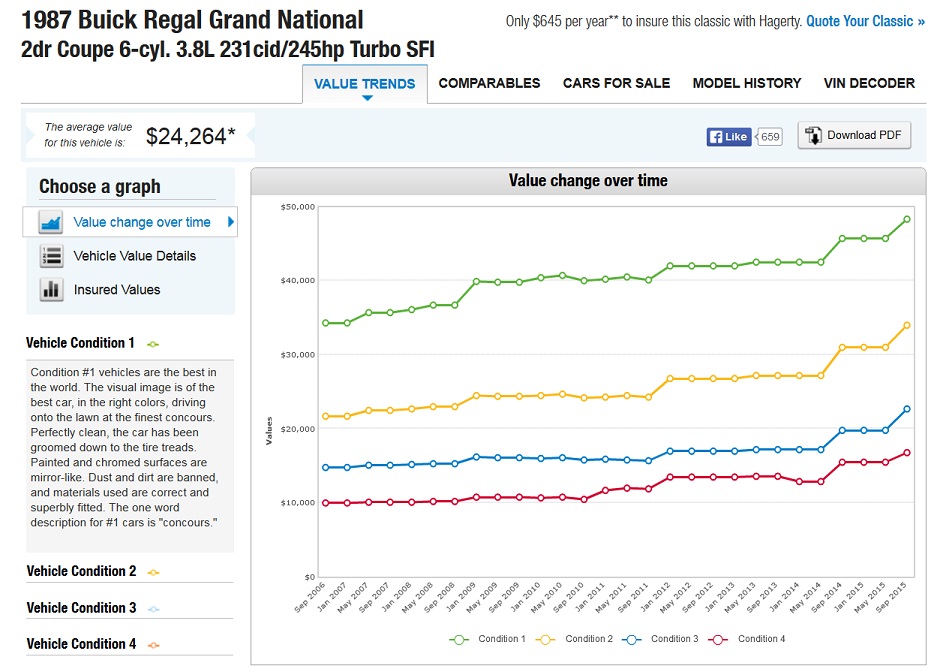940x672 pixels.
Task: Click yellow Condition 2 legend marker
Action: [546, 640]
